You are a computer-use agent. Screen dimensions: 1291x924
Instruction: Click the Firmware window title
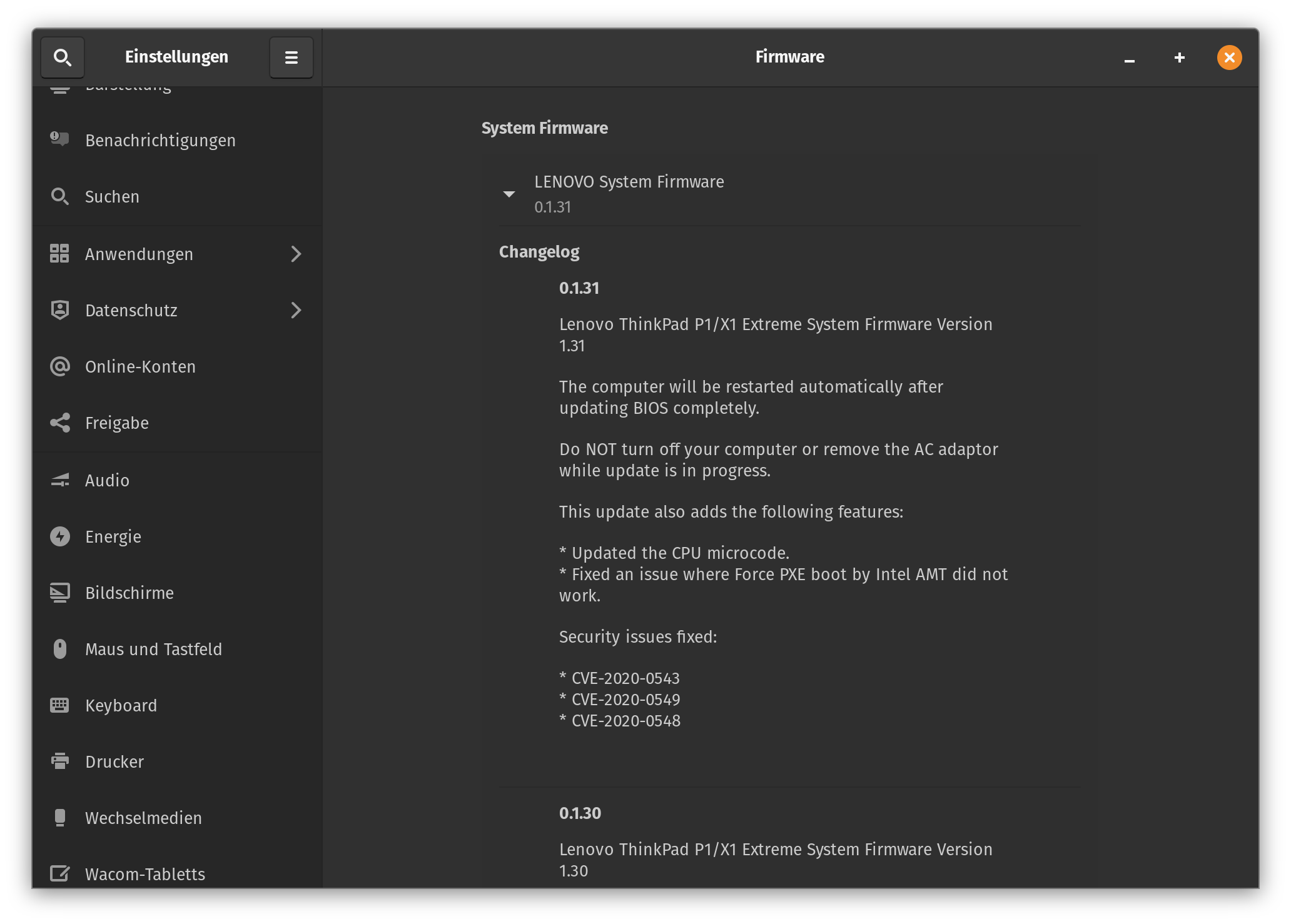click(x=789, y=57)
